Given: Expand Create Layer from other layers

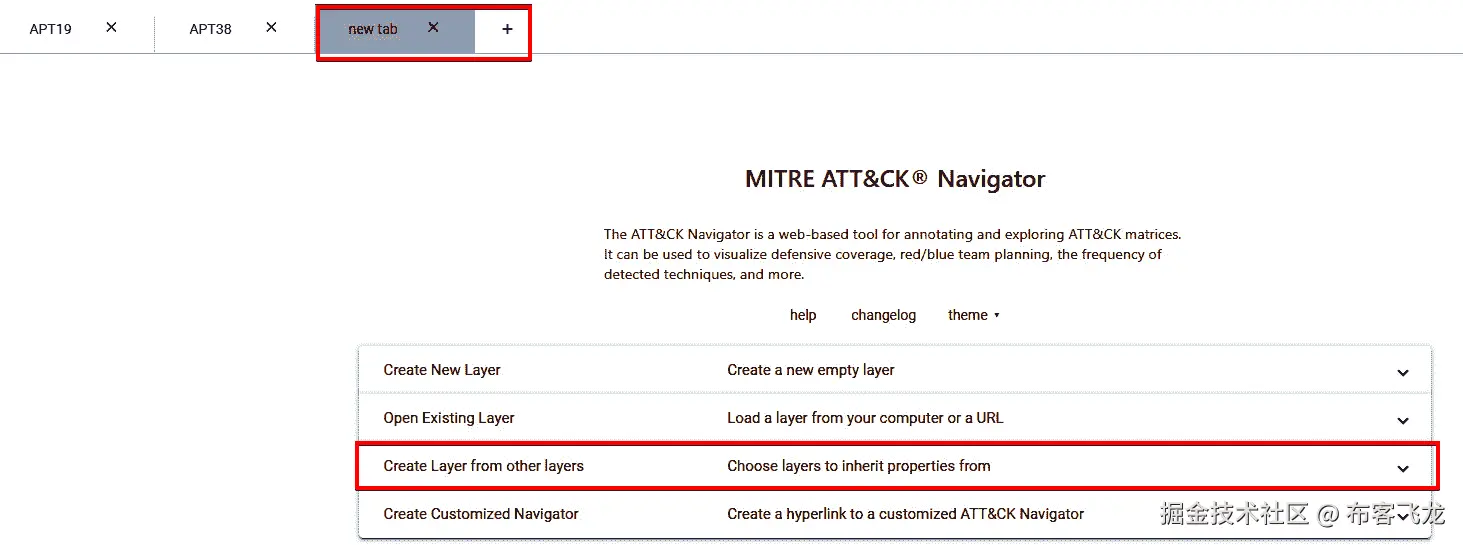Looking at the screenshot, I should point(895,466).
